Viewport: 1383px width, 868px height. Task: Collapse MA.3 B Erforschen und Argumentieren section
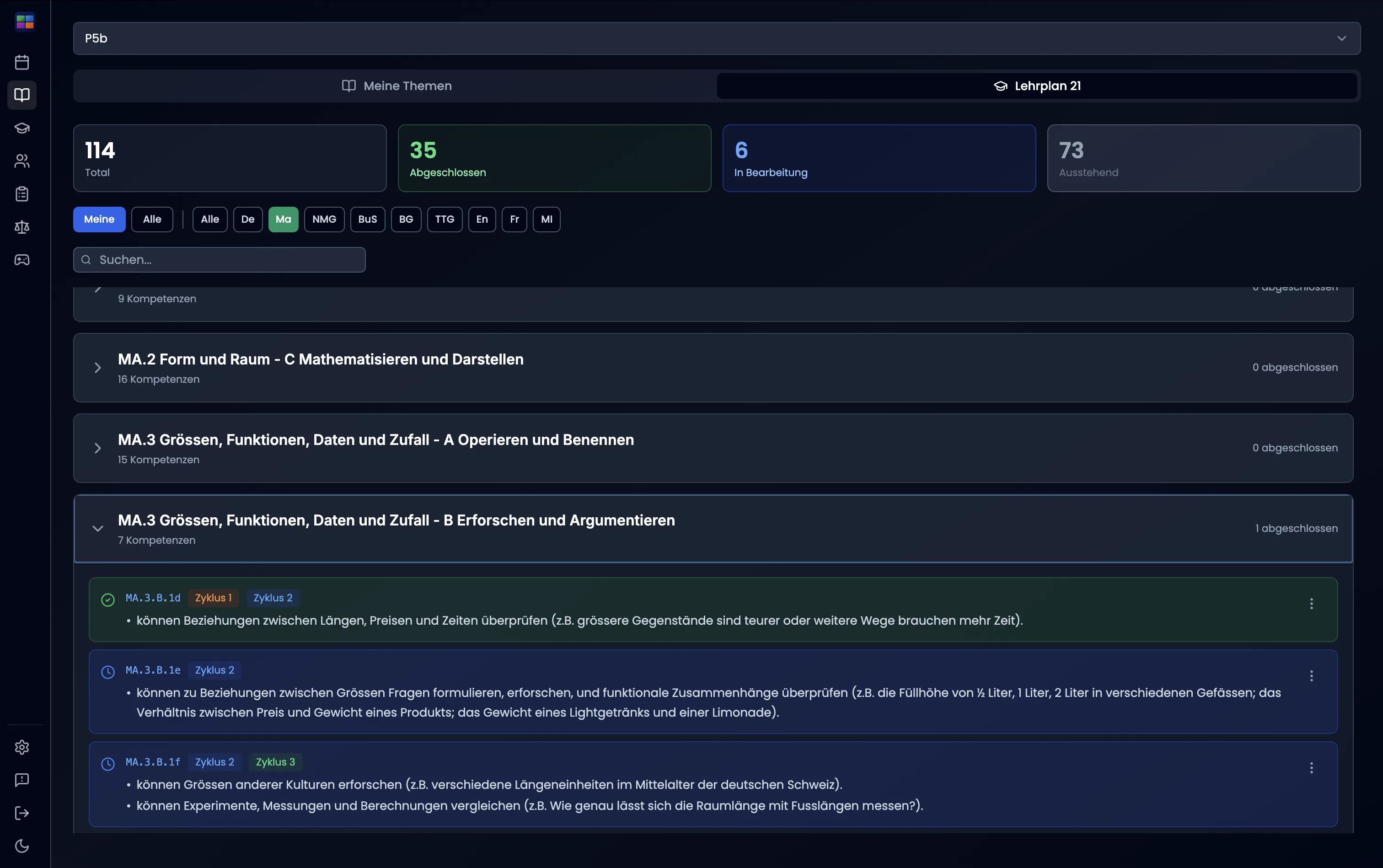coord(713,529)
